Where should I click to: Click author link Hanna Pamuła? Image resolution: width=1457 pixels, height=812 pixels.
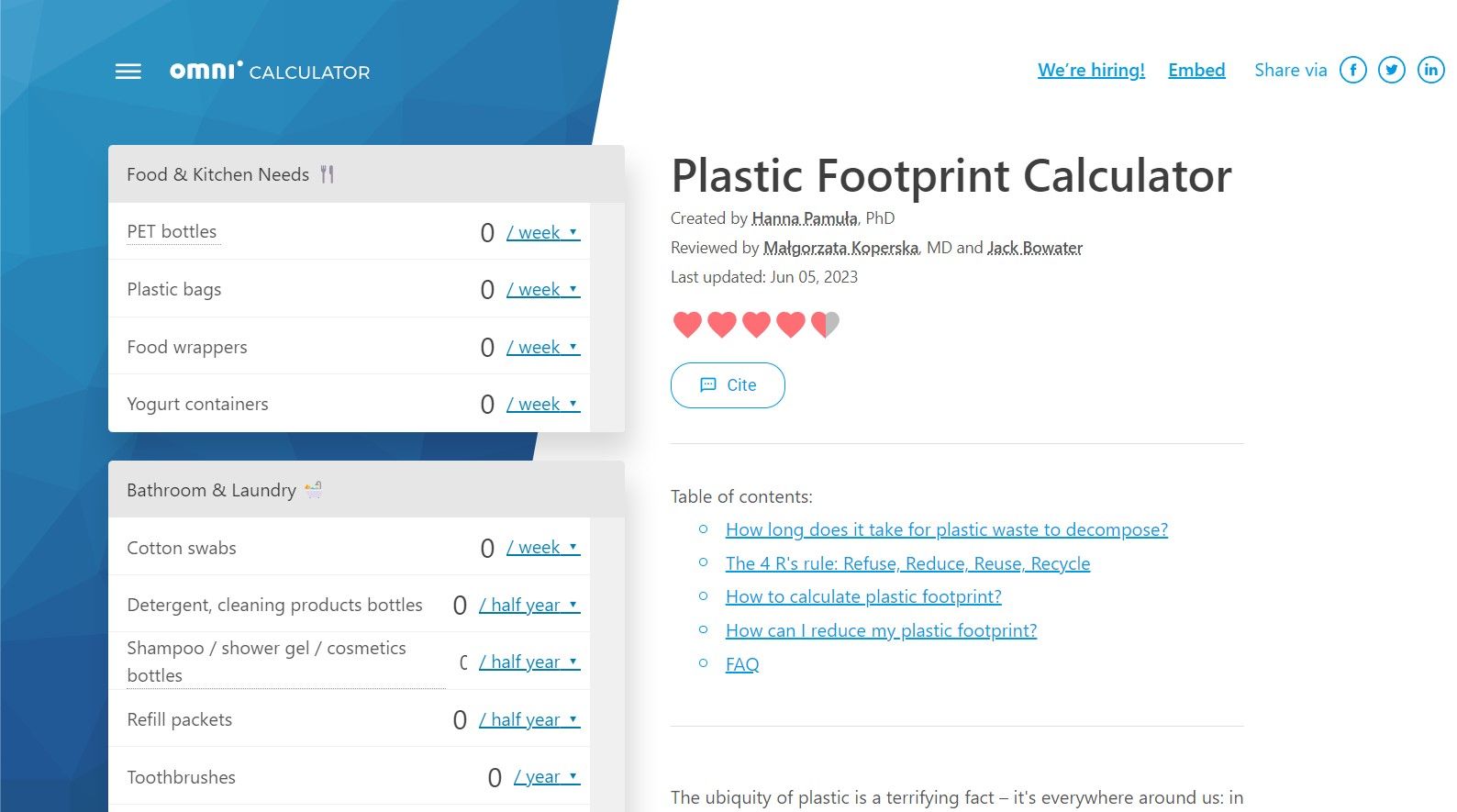coord(805,218)
